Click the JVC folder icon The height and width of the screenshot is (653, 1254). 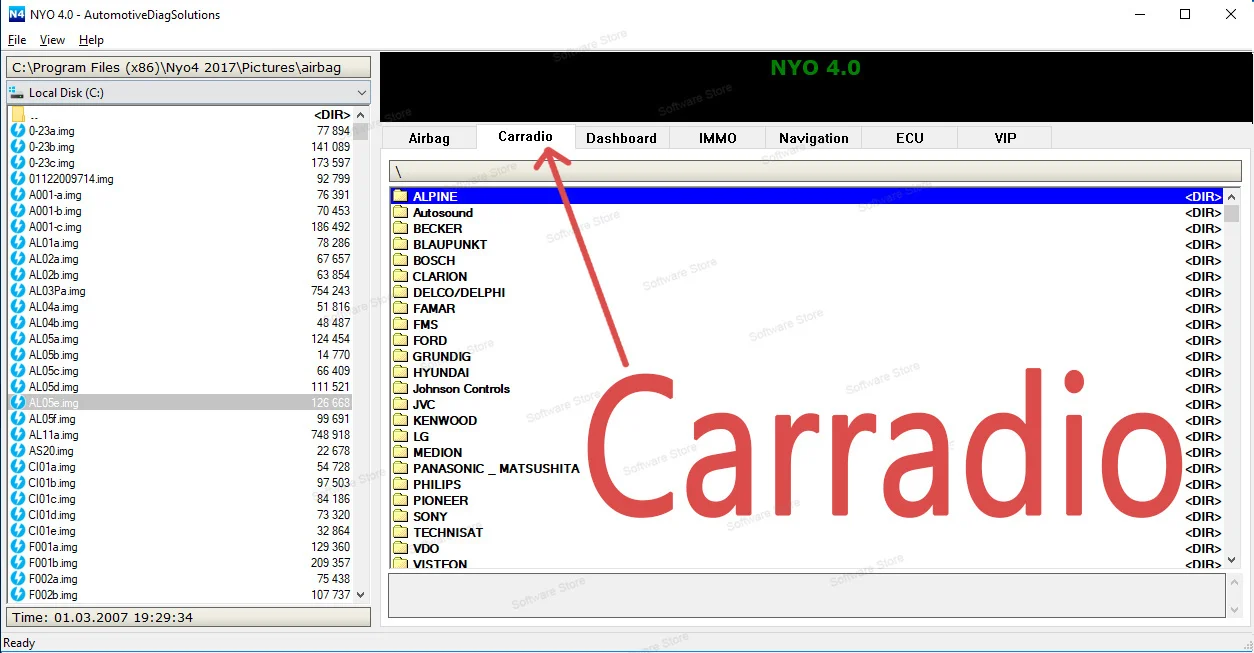(400, 405)
